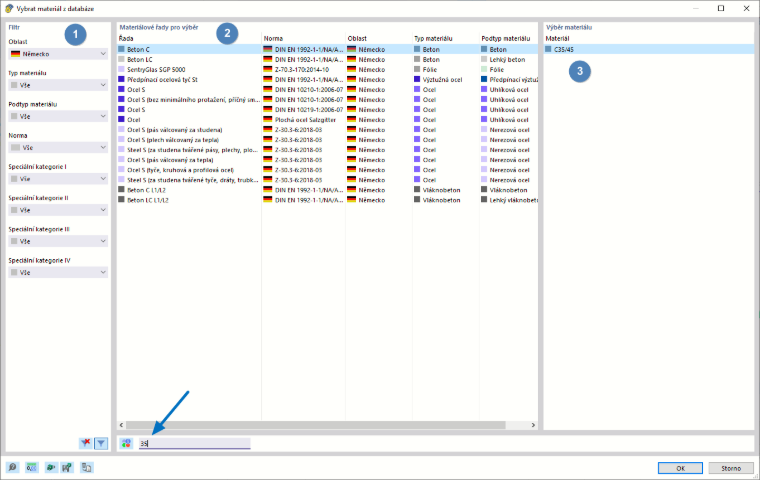Click the scroll left arrow of the series list

[121, 425]
